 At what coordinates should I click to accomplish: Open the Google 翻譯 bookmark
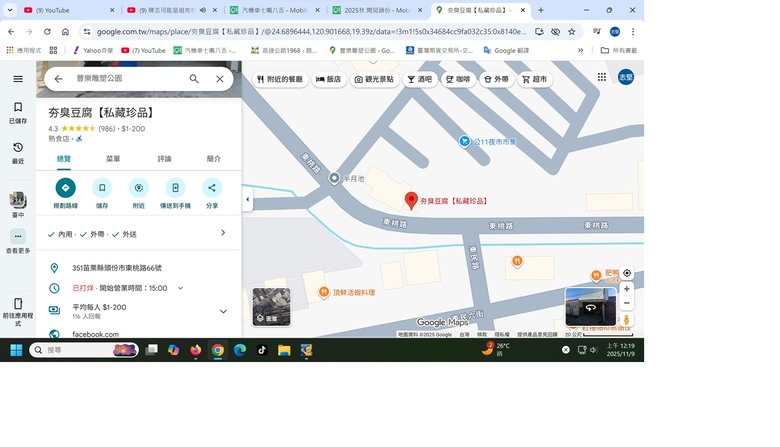(506, 50)
